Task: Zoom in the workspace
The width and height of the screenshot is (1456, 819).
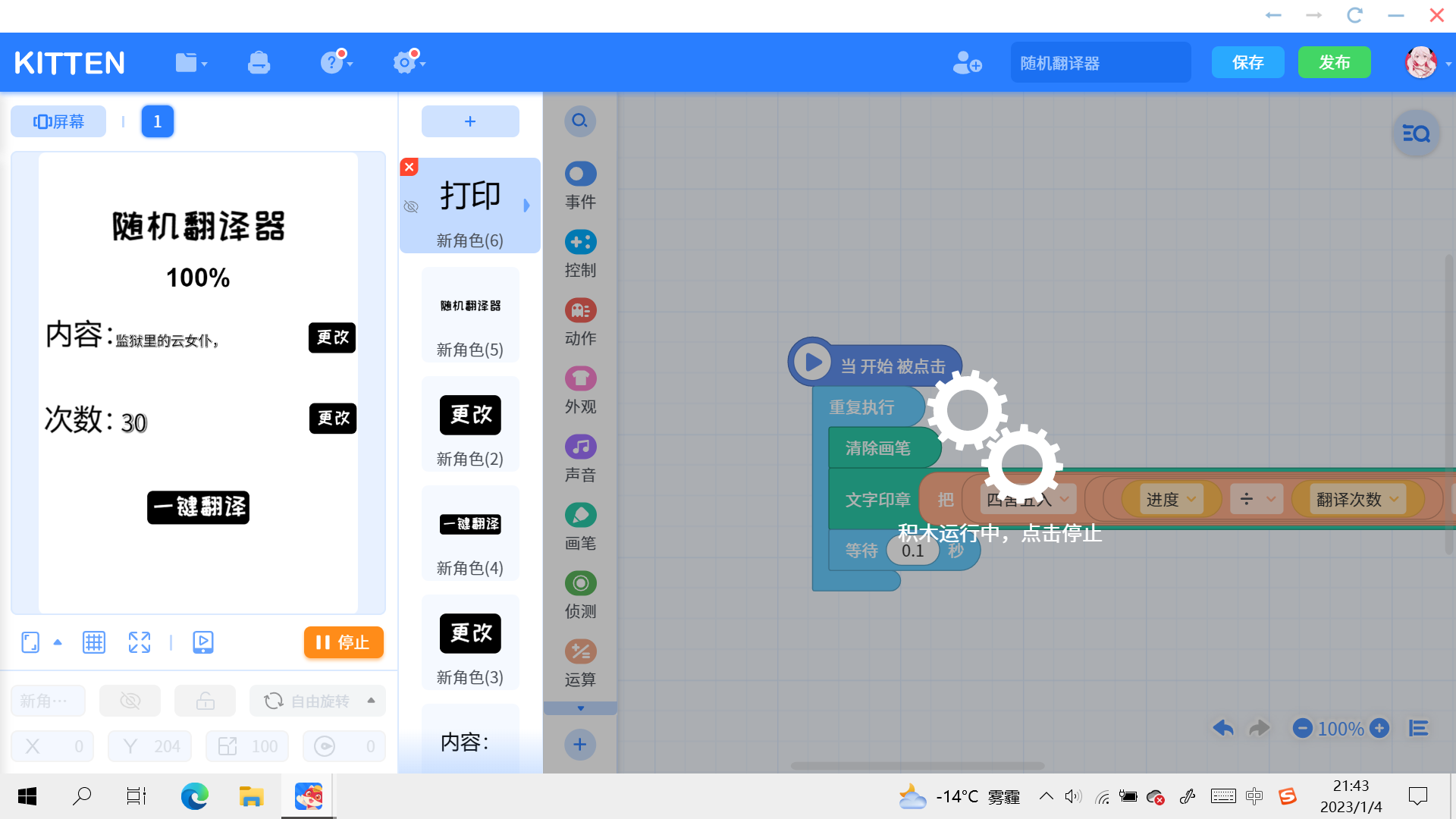Action: pyautogui.click(x=1379, y=729)
